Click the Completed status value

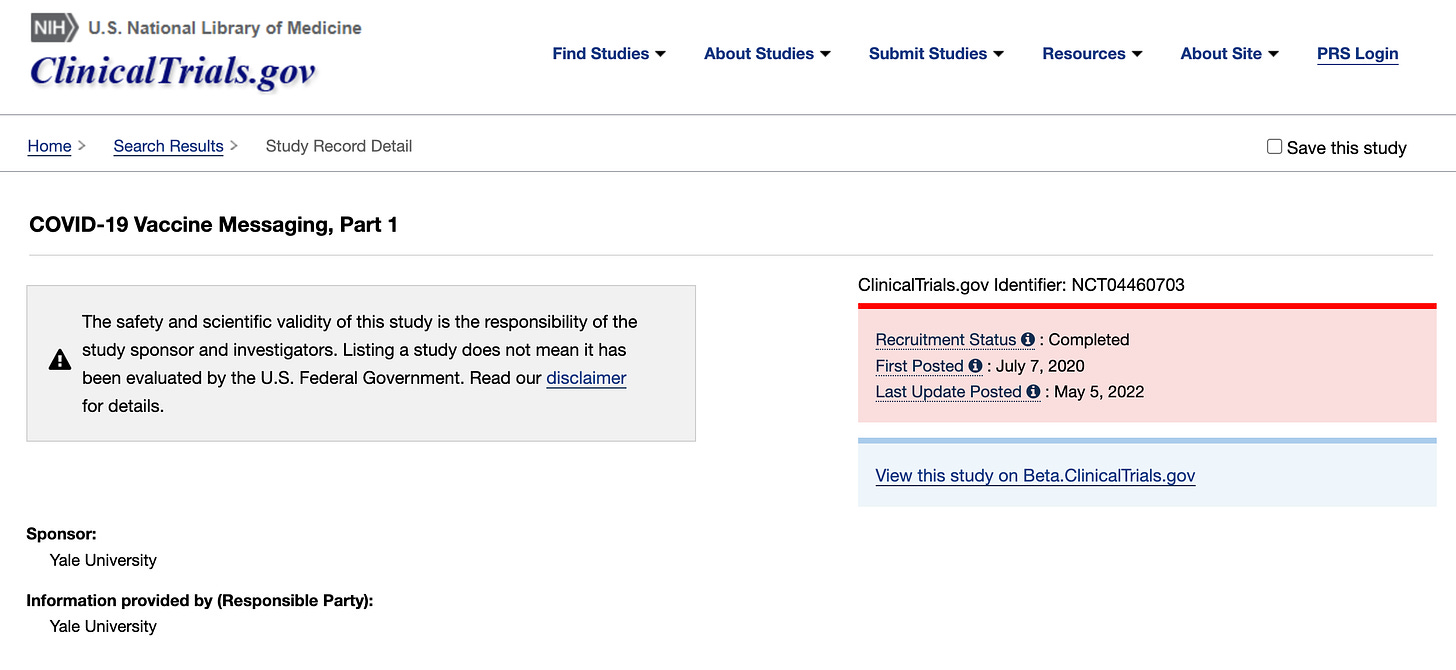[1089, 340]
